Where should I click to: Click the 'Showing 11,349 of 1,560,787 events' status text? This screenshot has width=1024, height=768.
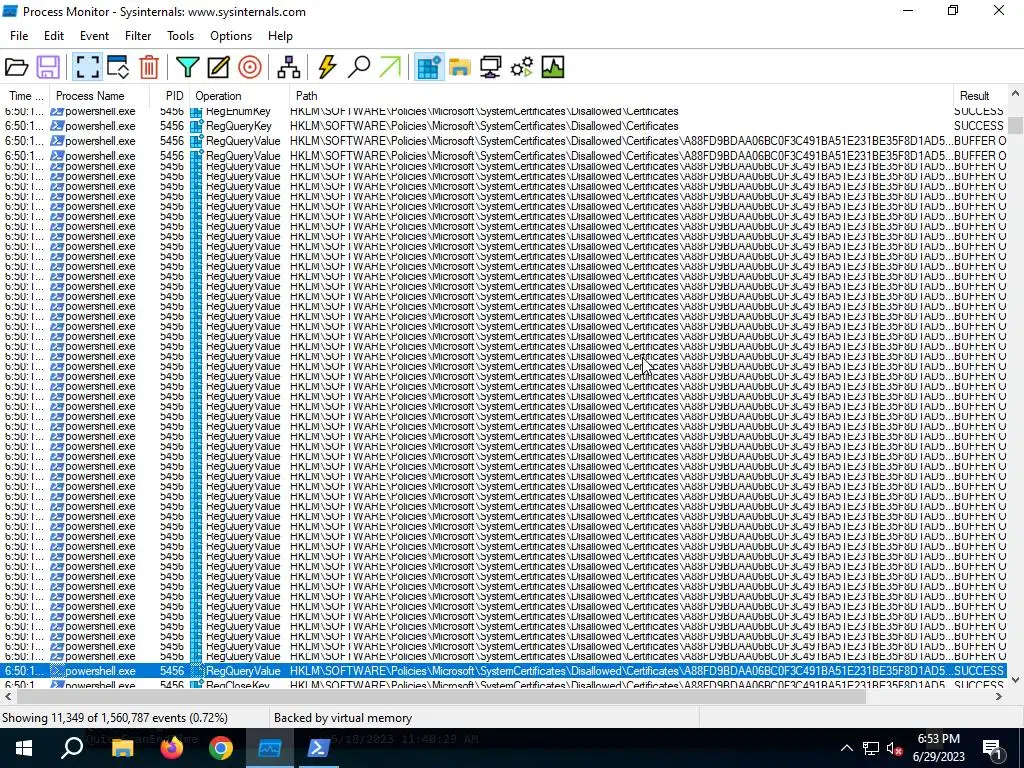point(115,718)
